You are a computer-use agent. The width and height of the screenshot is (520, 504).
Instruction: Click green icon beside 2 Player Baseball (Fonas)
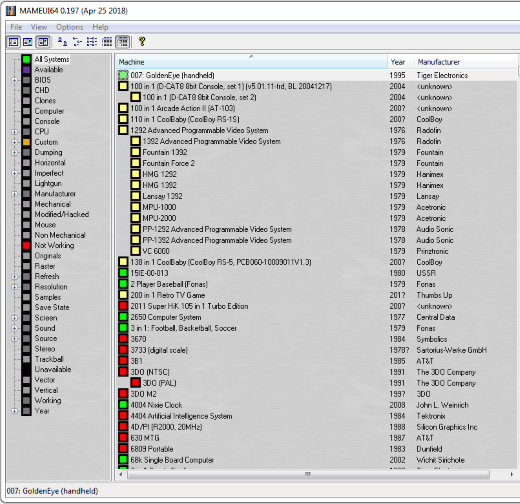123,284
